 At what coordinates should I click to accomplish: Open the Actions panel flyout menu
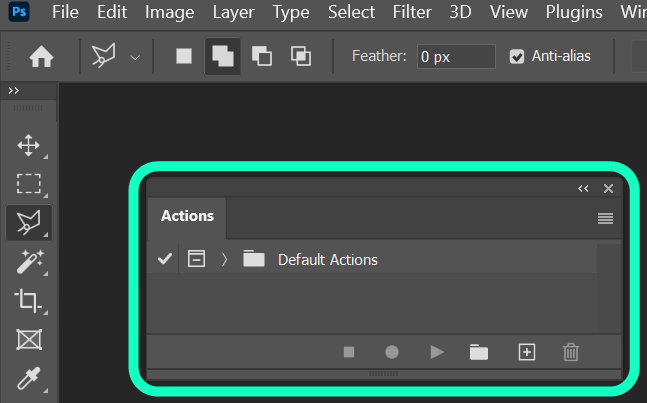(605, 218)
